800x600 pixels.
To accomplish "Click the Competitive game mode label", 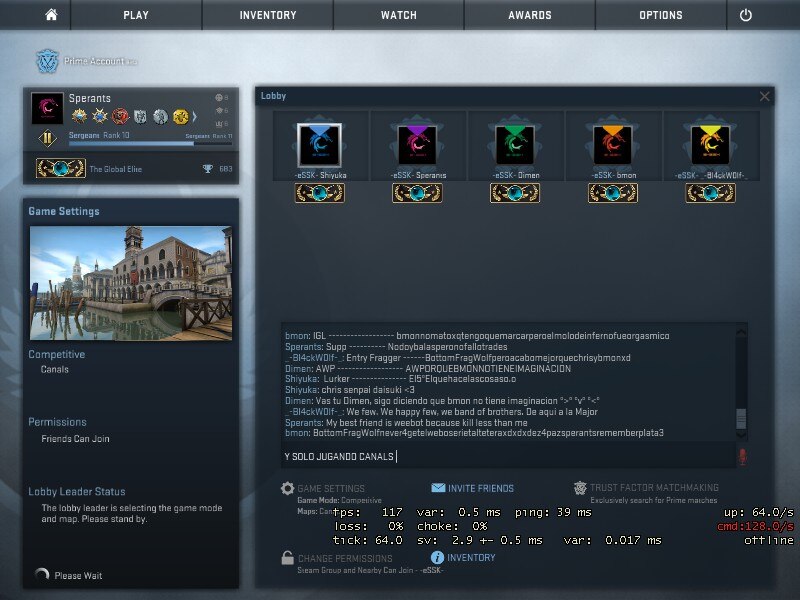I will pyautogui.click(x=57, y=354).
